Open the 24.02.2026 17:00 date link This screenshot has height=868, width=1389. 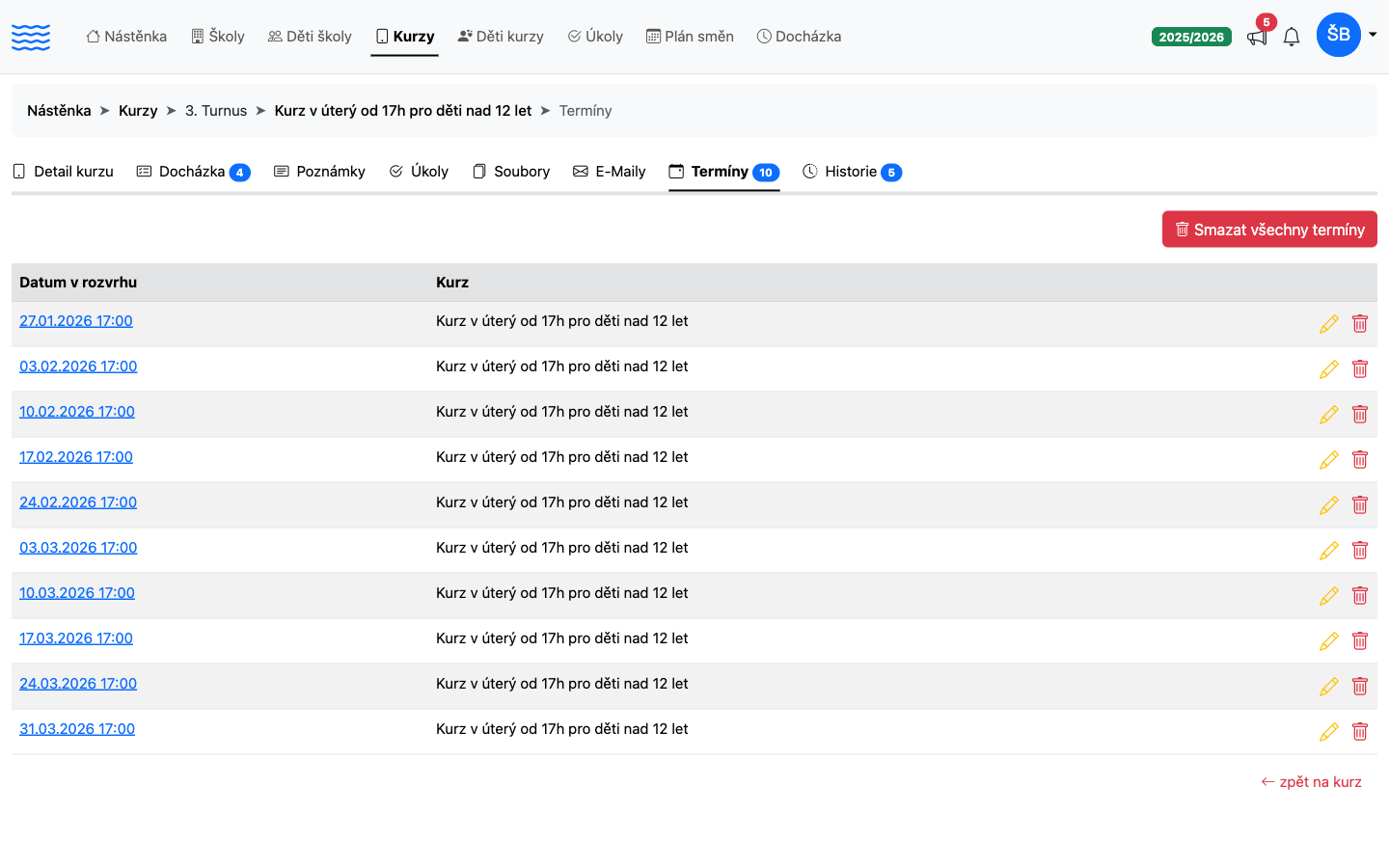click(x=78, y=502)
